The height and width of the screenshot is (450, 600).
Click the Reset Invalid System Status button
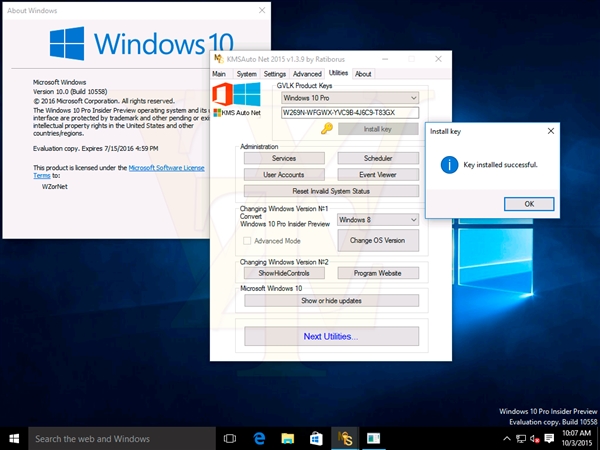[330, 191]
